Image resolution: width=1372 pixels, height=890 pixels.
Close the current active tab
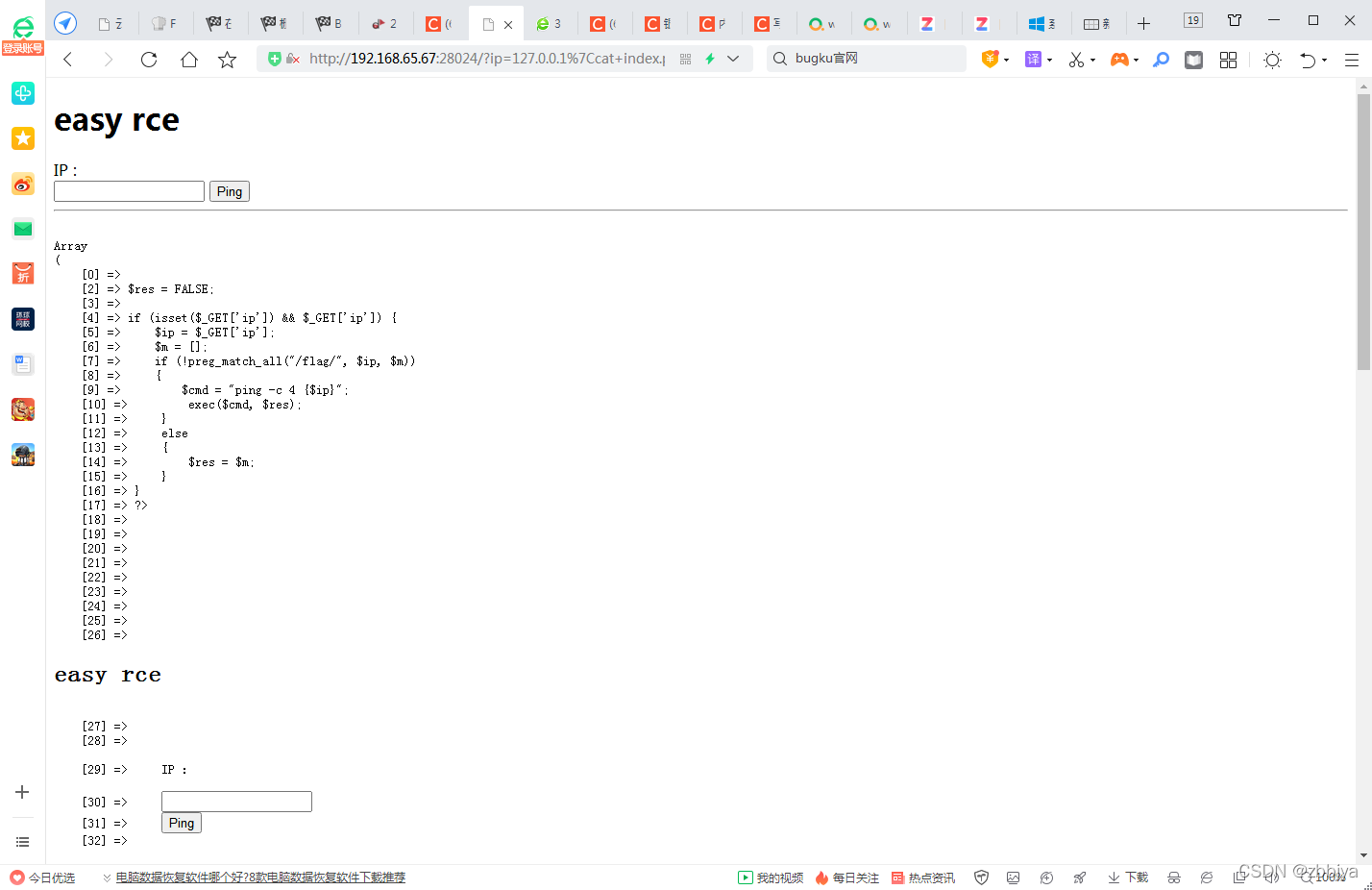[x=508, y=24]
